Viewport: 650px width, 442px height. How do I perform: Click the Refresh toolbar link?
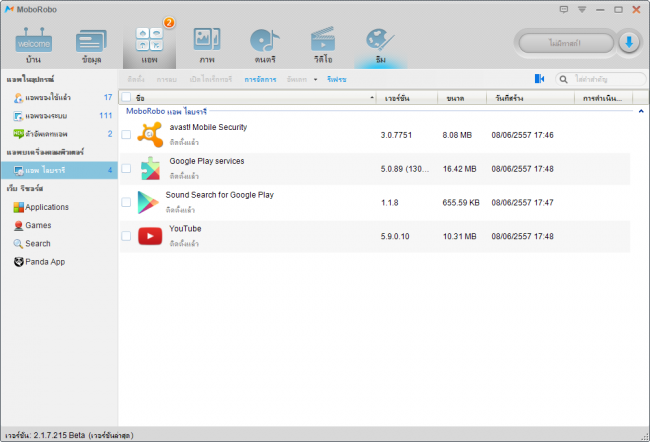pos(337,80)
